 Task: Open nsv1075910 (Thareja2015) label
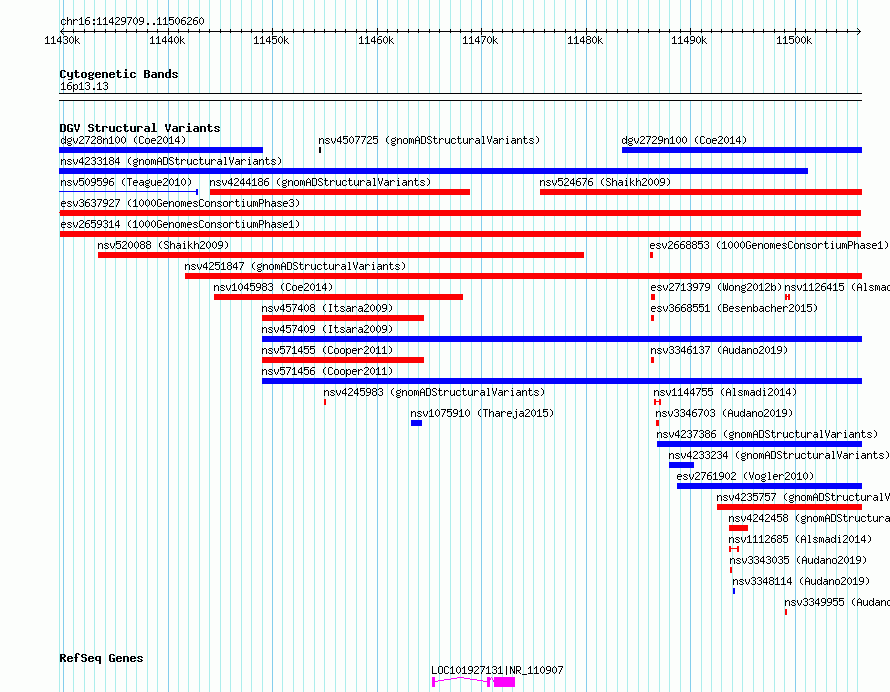tap(482, 413)
